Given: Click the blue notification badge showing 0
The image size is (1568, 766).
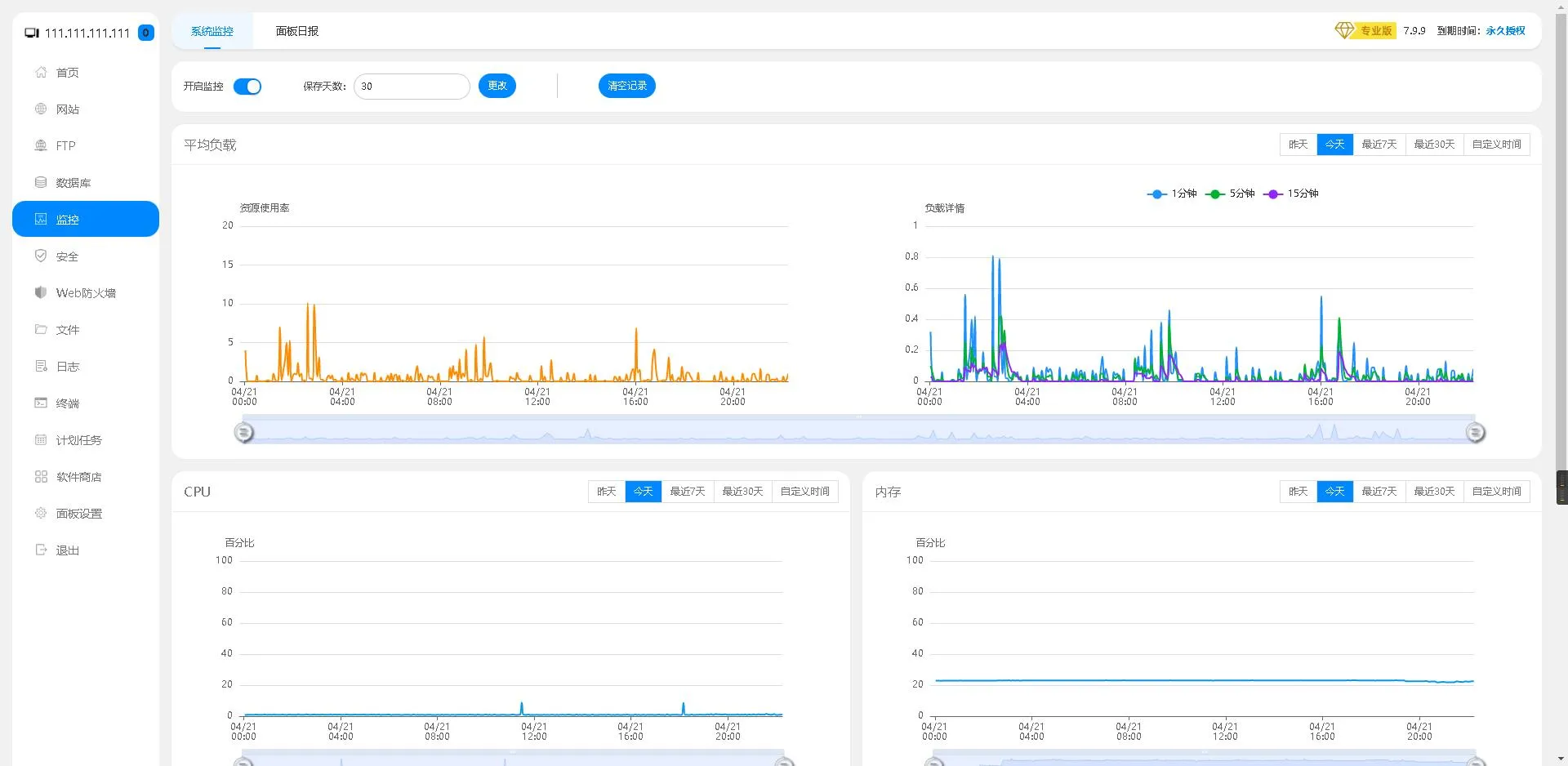Looking at the screenshot, I should point(146,33).
